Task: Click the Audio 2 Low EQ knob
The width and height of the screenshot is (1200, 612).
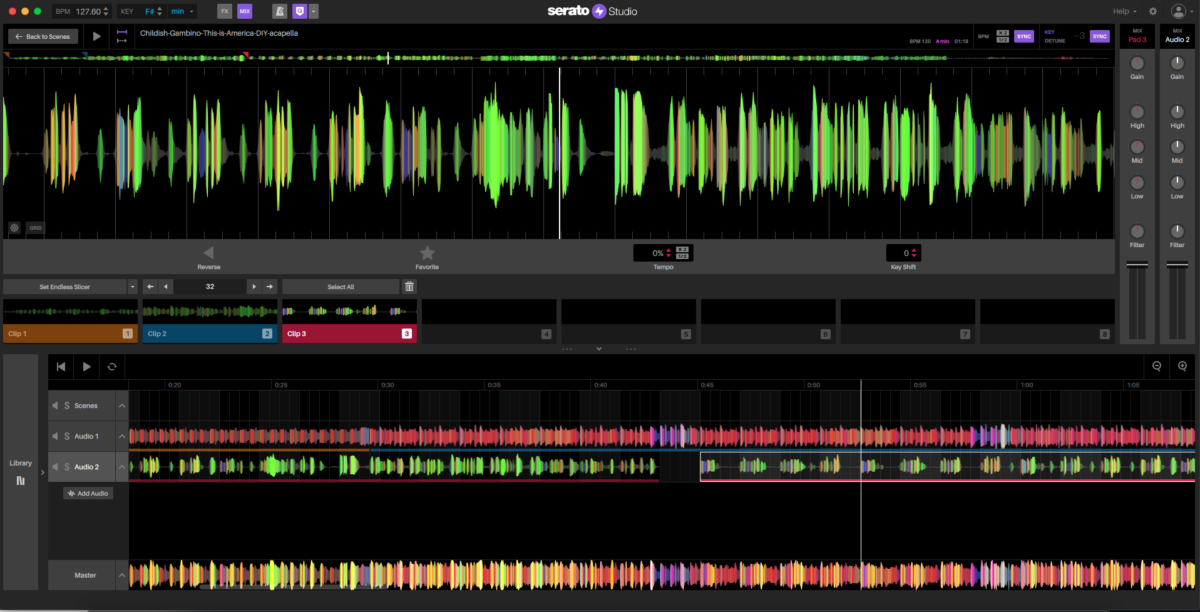Action: [1177, 183]
